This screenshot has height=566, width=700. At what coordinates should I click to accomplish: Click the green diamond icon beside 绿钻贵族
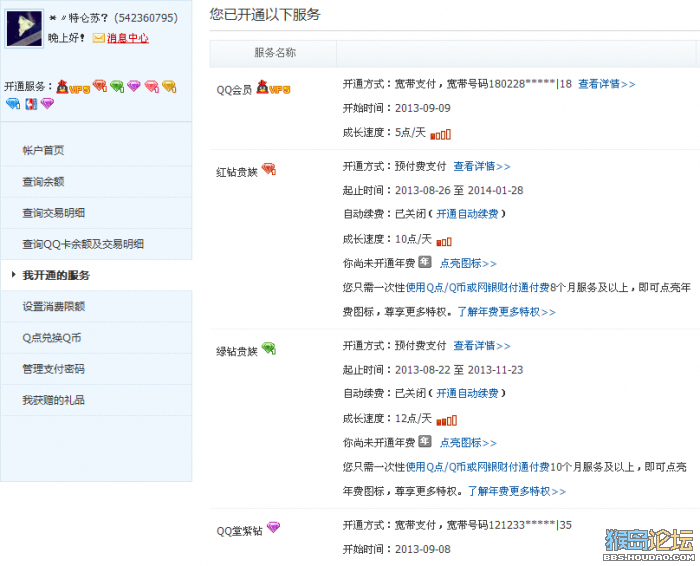269,349
